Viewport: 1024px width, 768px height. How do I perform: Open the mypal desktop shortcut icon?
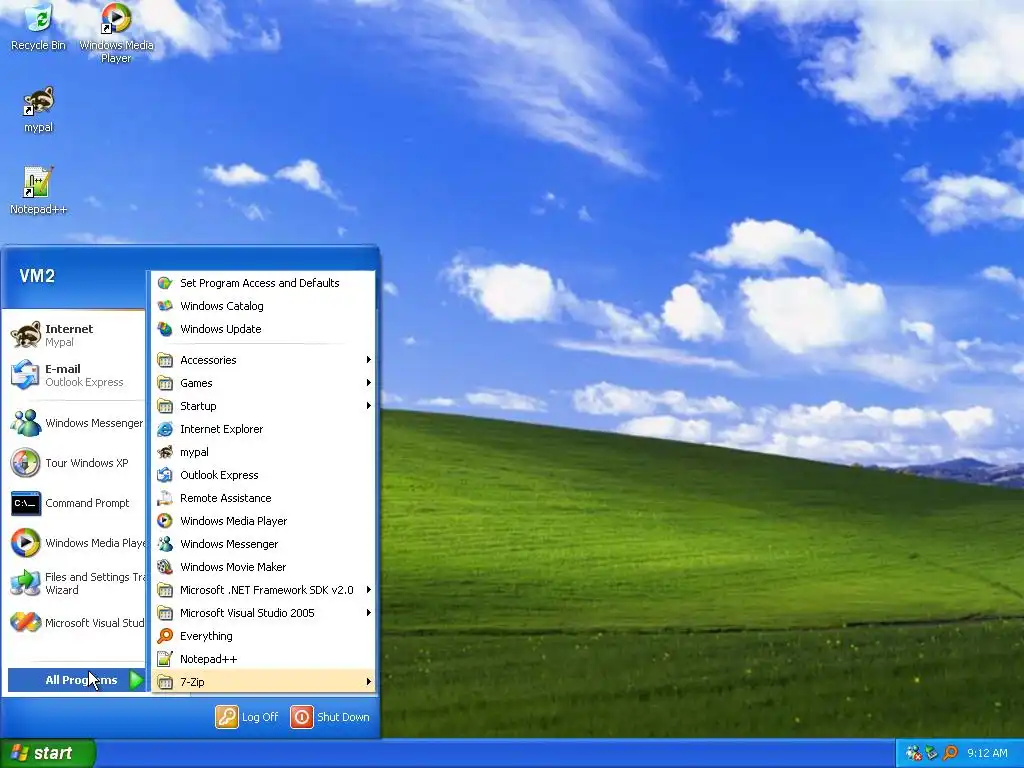[39, 109]
